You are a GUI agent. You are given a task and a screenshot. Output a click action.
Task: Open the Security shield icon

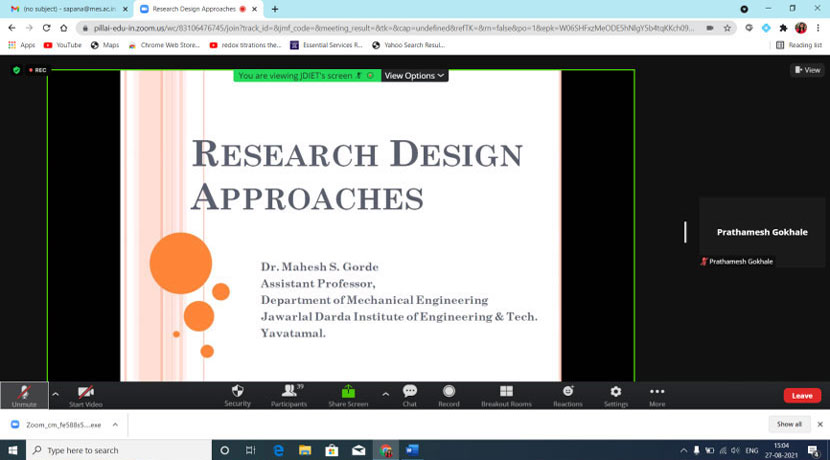pyautogui.click(x=237, y=395)
